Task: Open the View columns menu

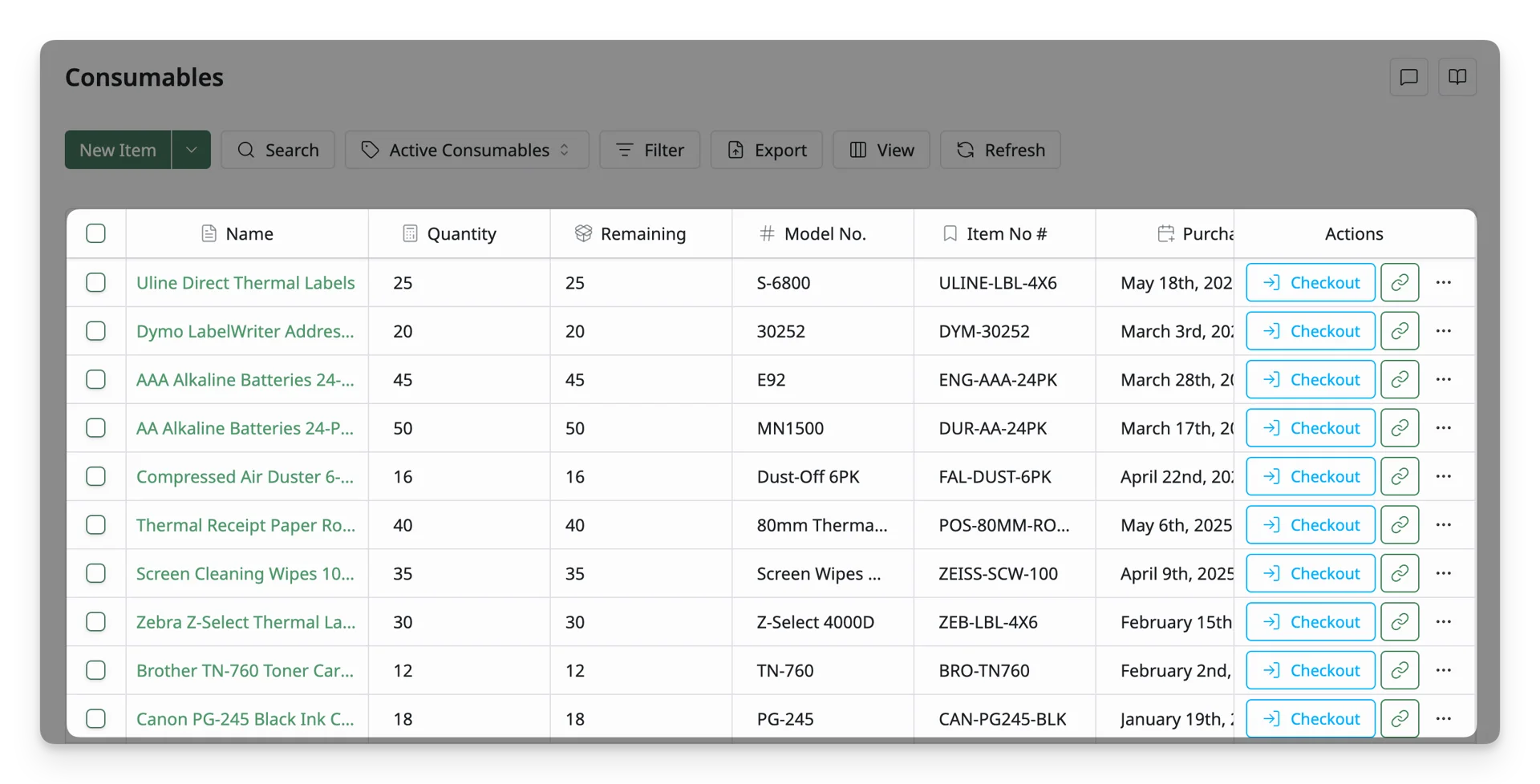Action: tap(881, 150)
